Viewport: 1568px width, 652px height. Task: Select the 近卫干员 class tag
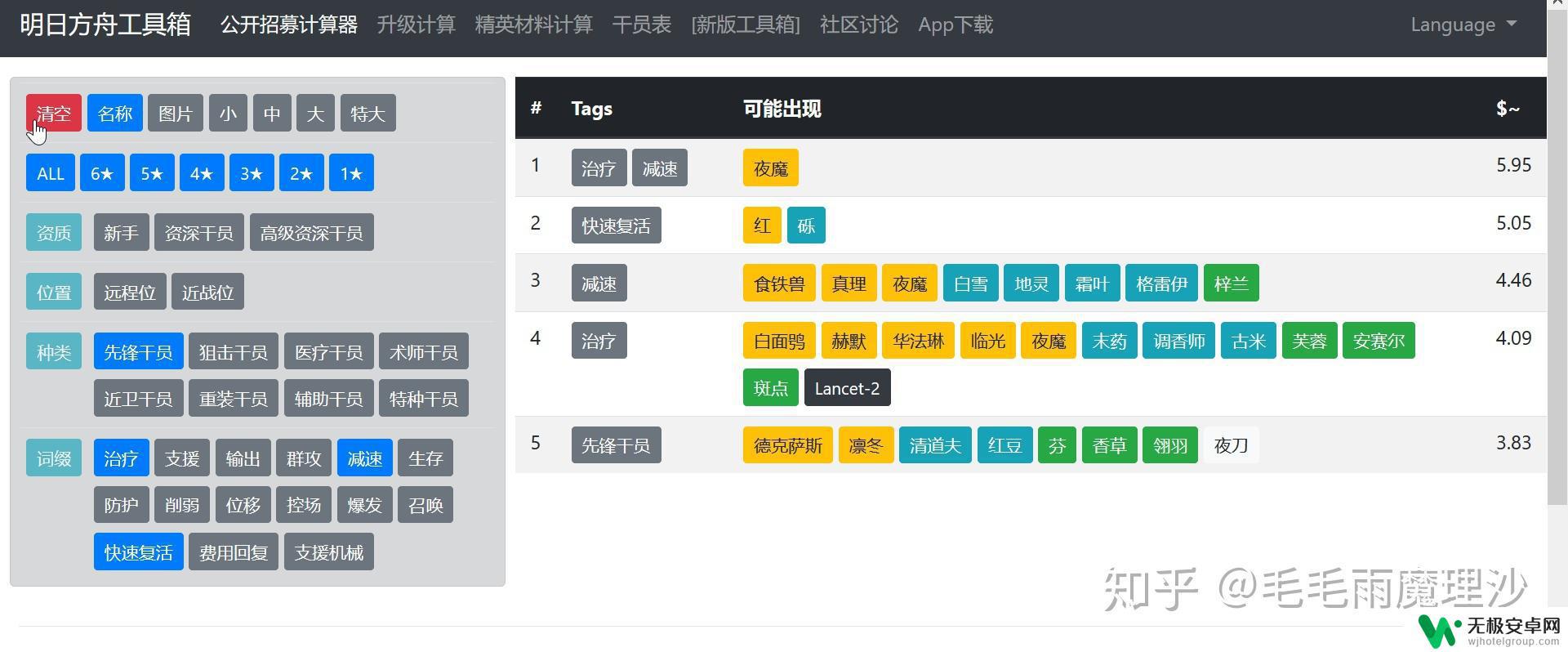coord(139,398)
